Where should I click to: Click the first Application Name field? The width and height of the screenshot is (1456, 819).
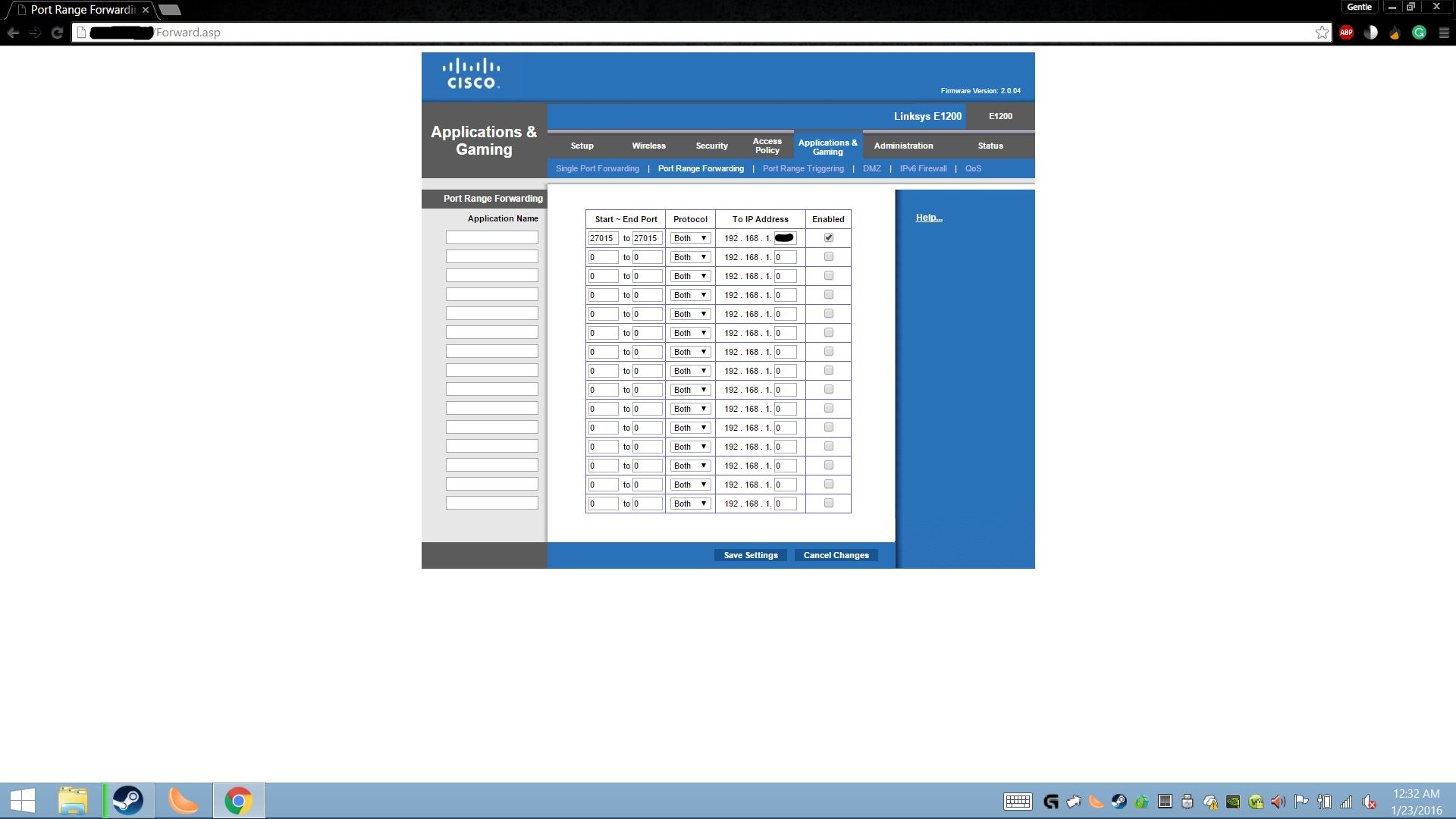(x=491, y=238)
